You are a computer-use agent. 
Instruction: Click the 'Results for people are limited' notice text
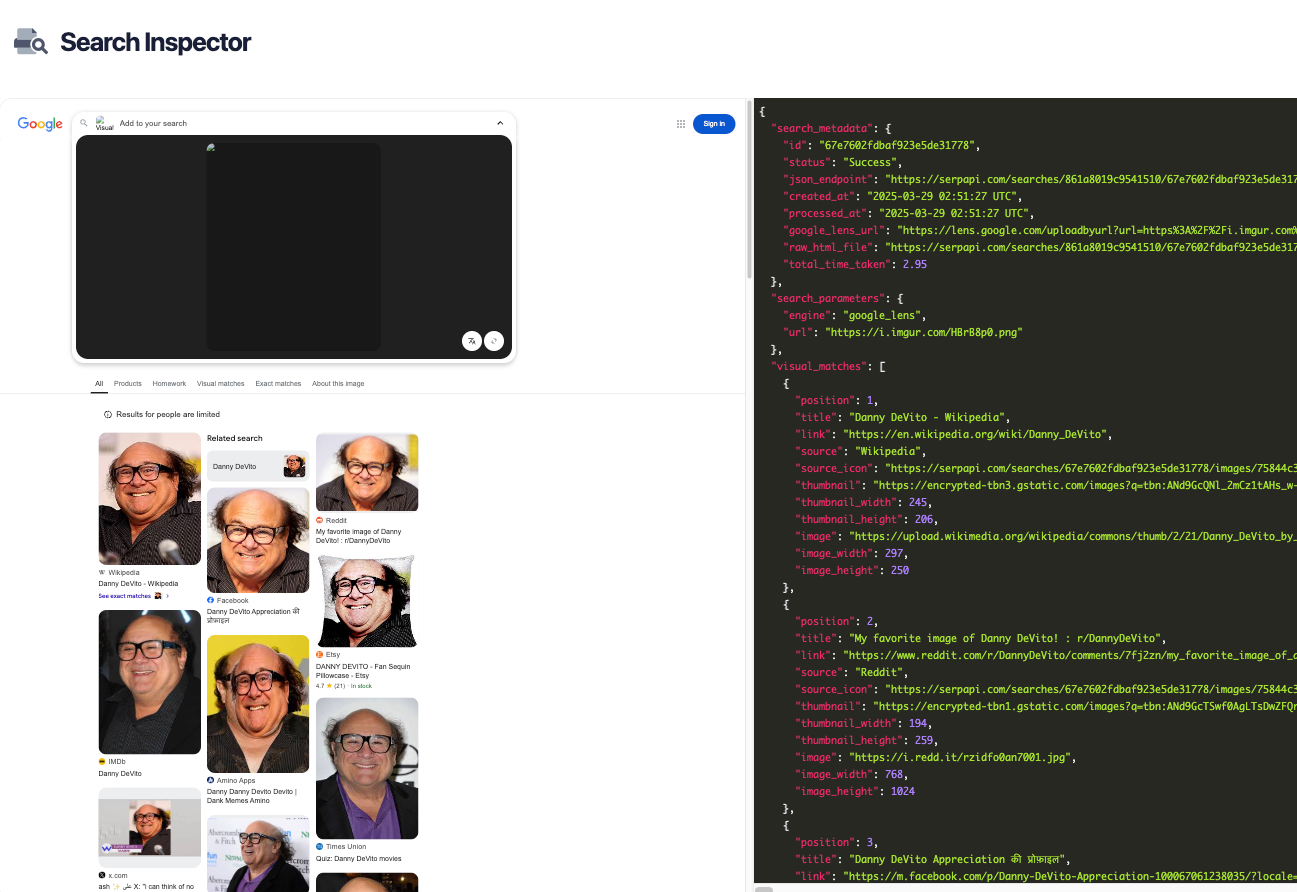(x=168, y=414)
